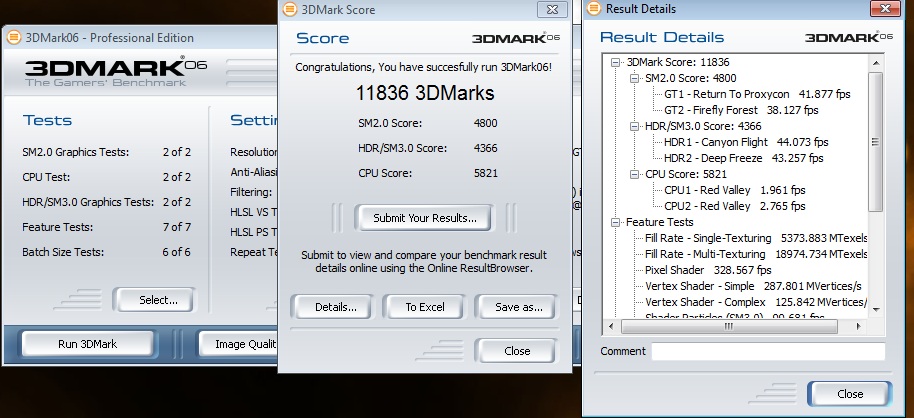Select HDR/SM3.0 Score: 4366 tree label
914x418 pixels.
click(x=703, y=126)
